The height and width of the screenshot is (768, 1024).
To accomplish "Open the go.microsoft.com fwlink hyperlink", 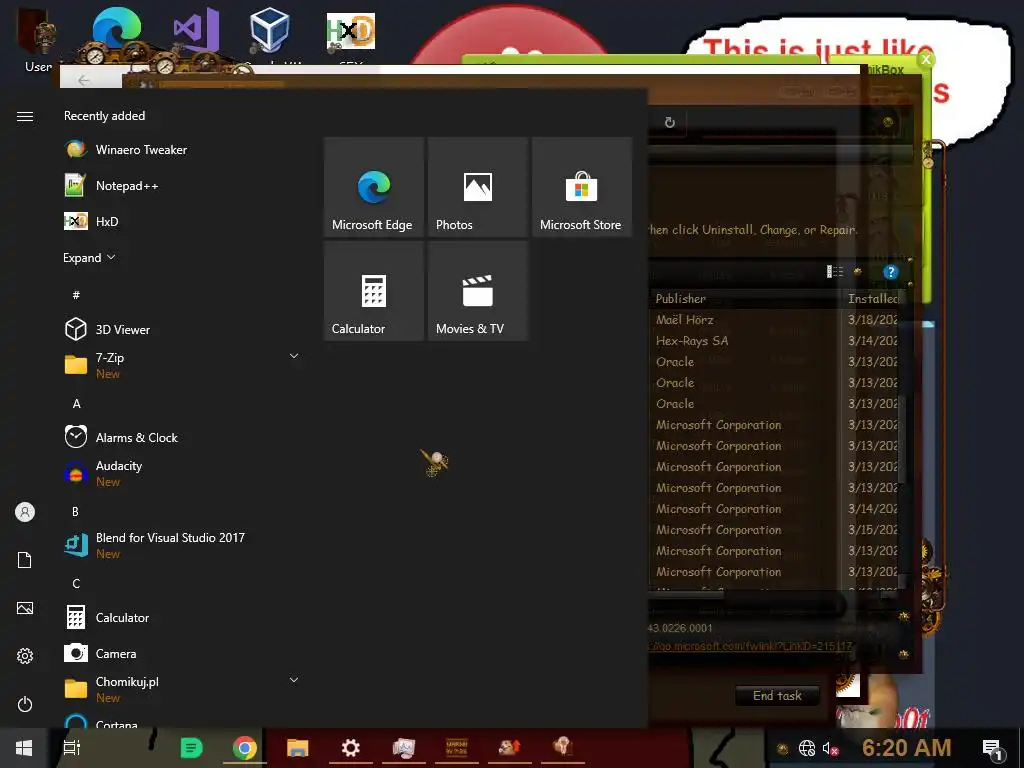I will [751, 646].
